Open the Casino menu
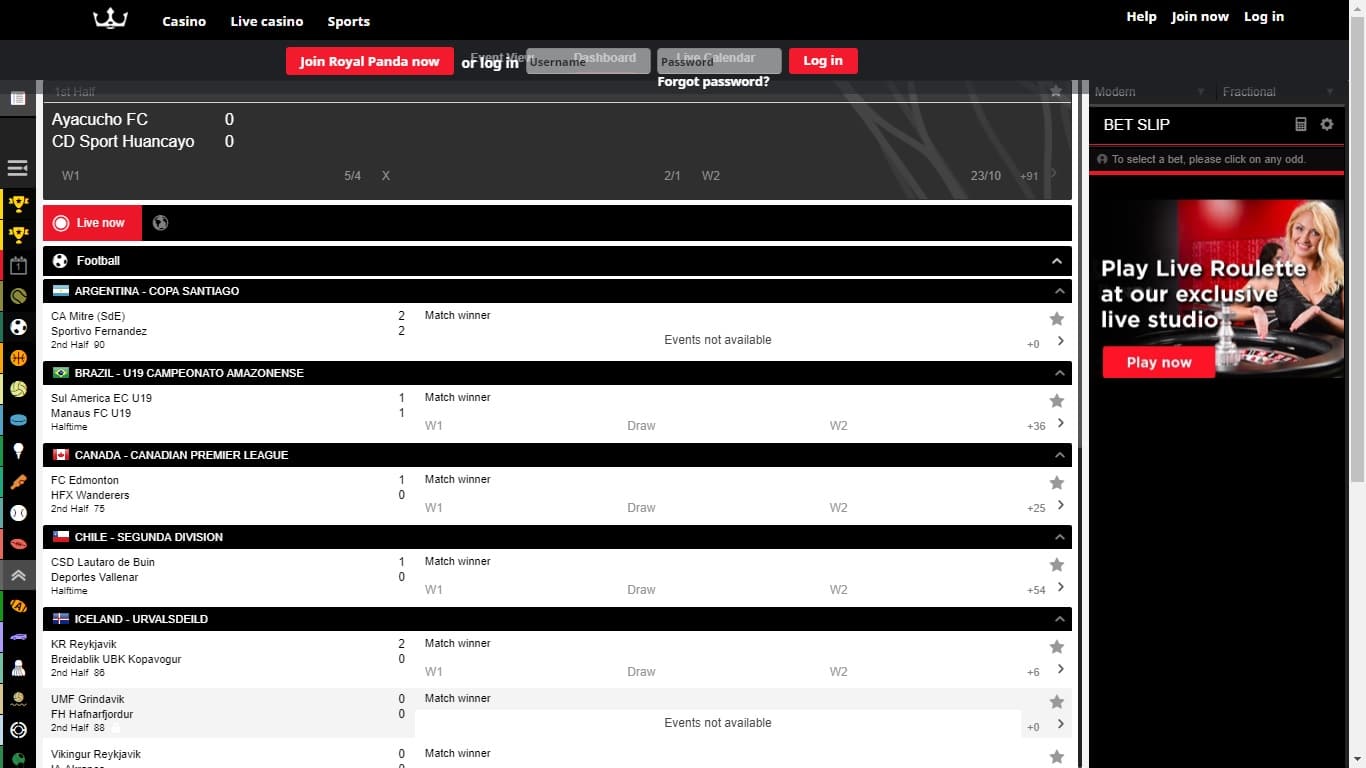The height and width of the screenshot is (768, 1366). tap(184, 21)
